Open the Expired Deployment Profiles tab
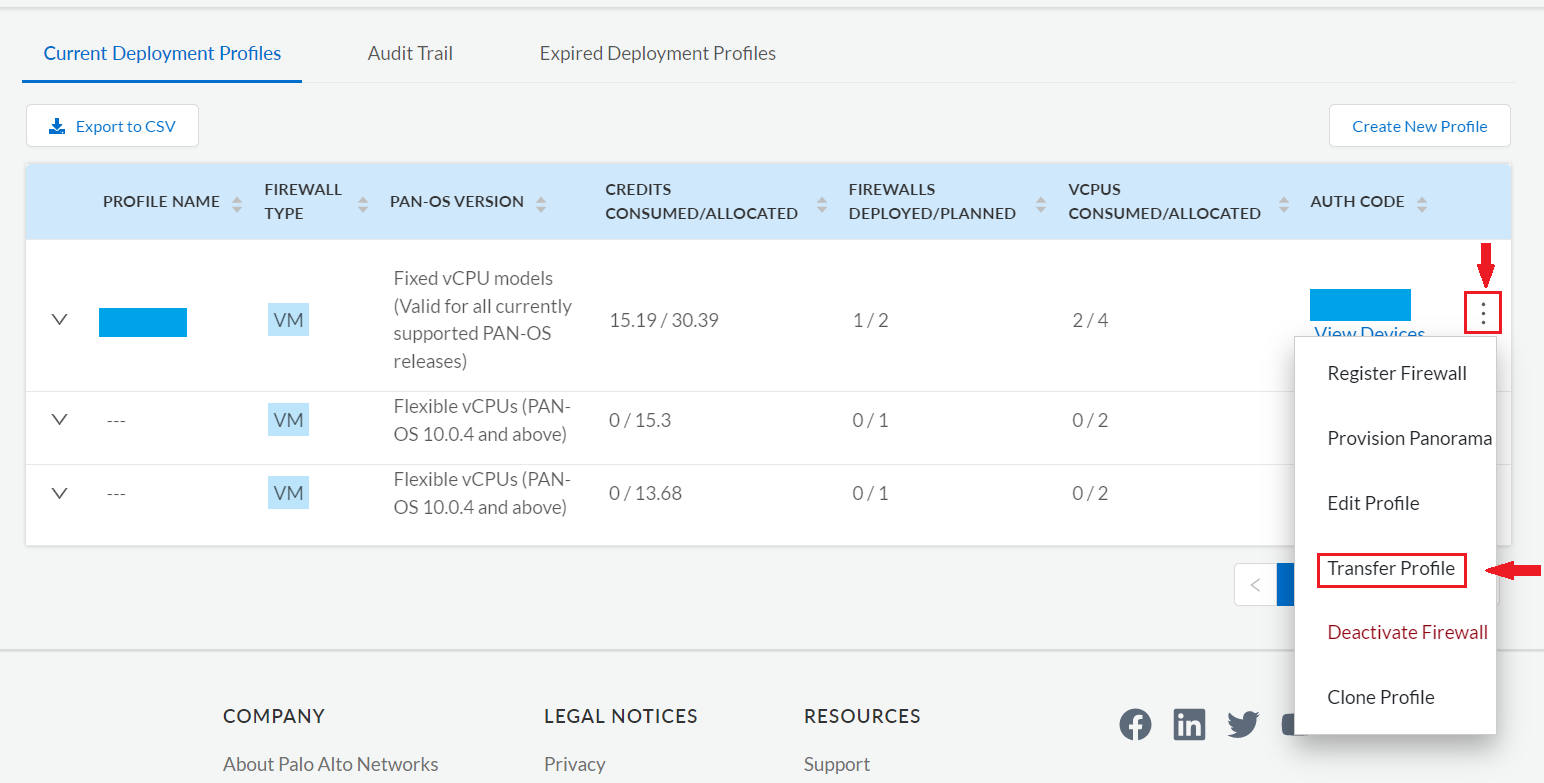 (657, 54)
